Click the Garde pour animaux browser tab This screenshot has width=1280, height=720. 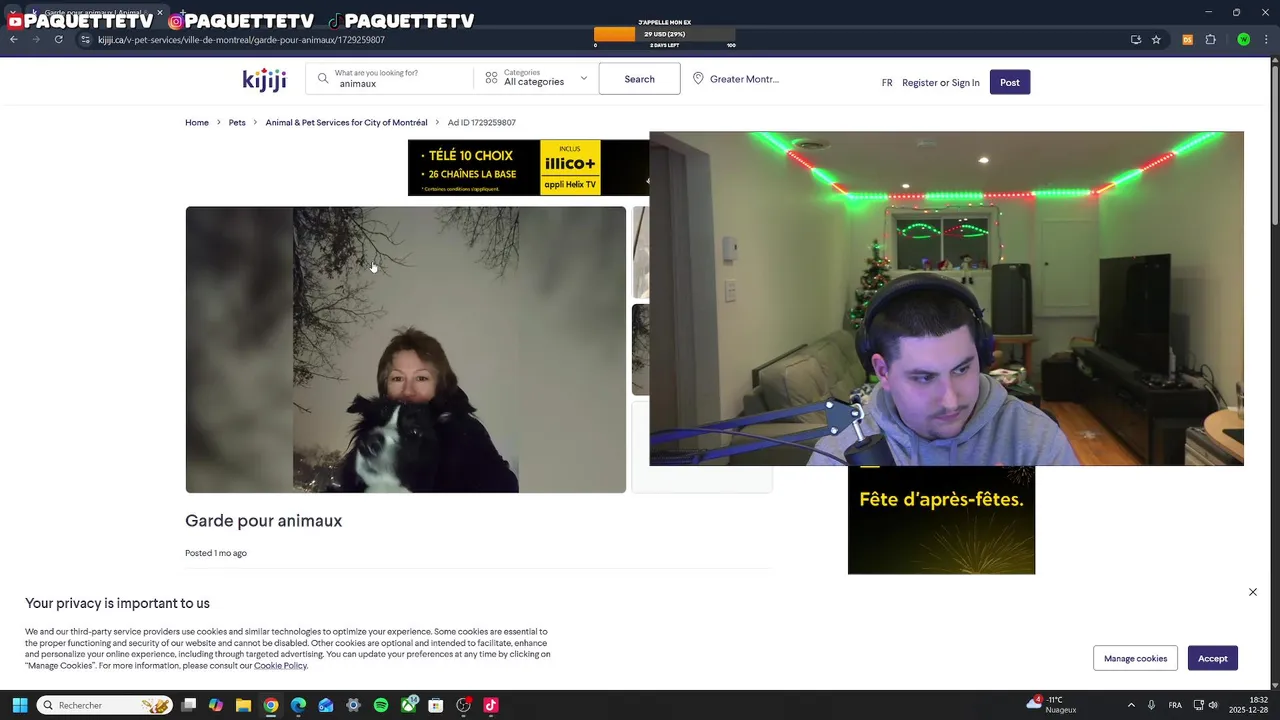coord(95,13)
